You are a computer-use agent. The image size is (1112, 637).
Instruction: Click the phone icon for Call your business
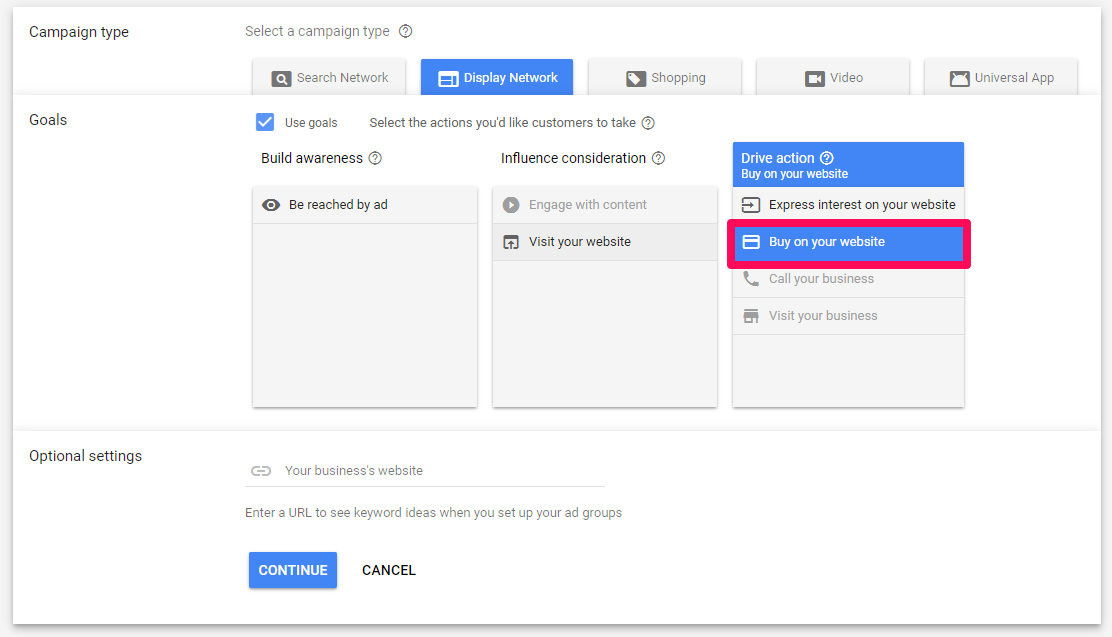750,278
